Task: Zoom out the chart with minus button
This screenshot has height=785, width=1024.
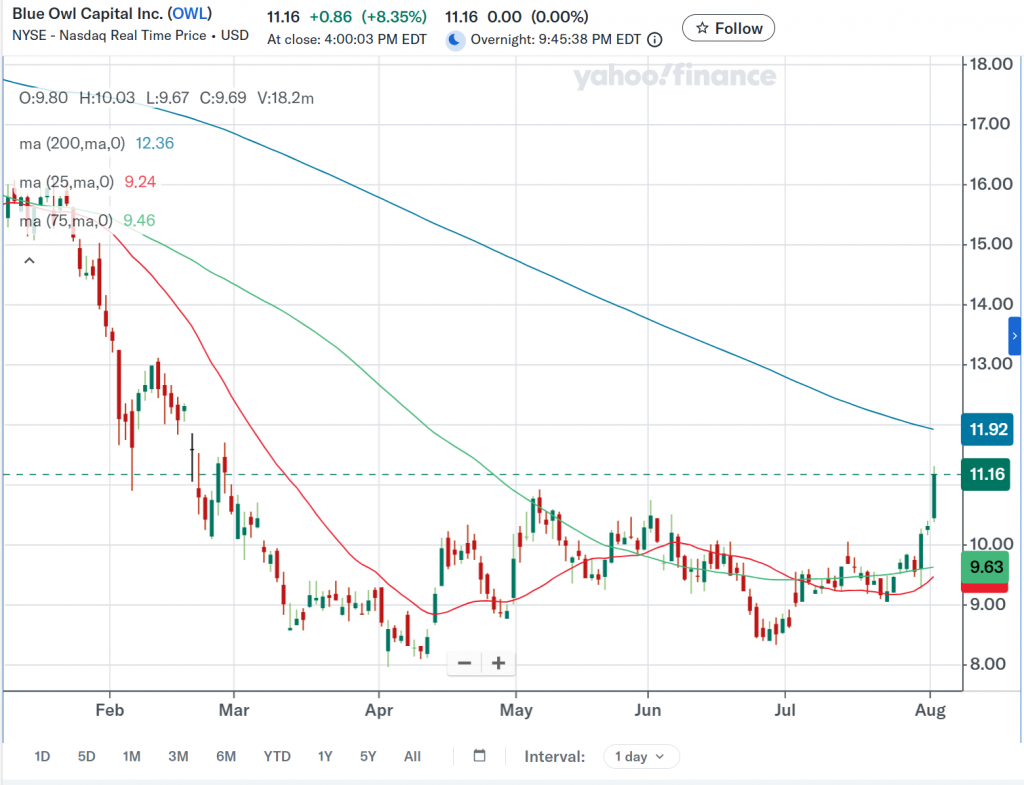Action: click(464, 663)
